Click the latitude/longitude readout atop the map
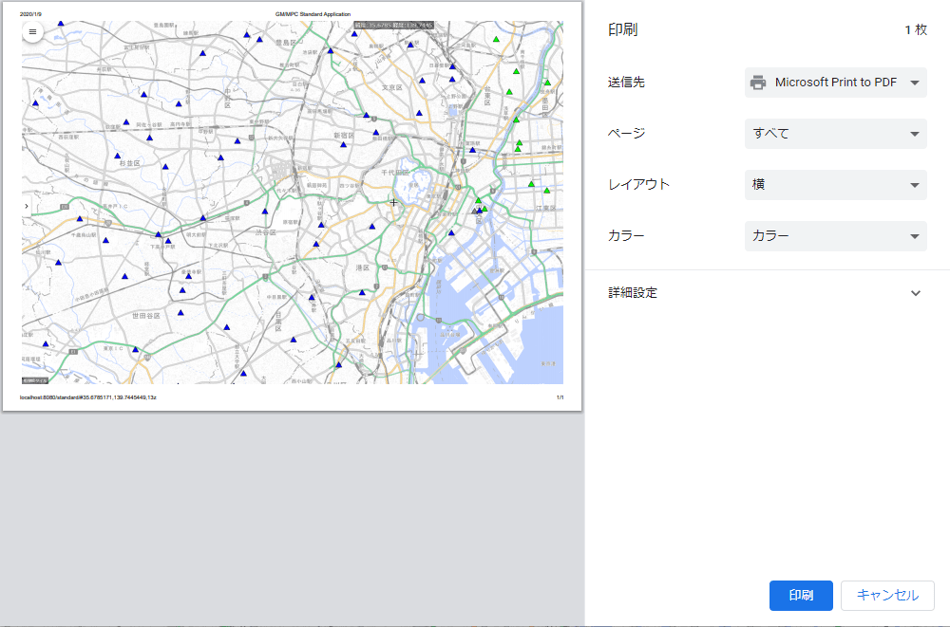Screen dimensions: 950x627 (393, 25)
